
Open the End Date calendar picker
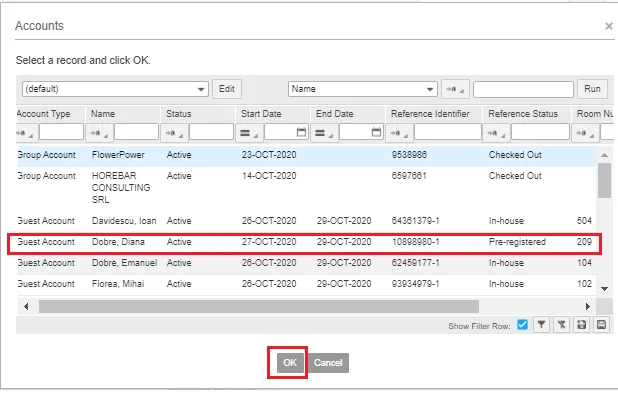coord(376,132)
